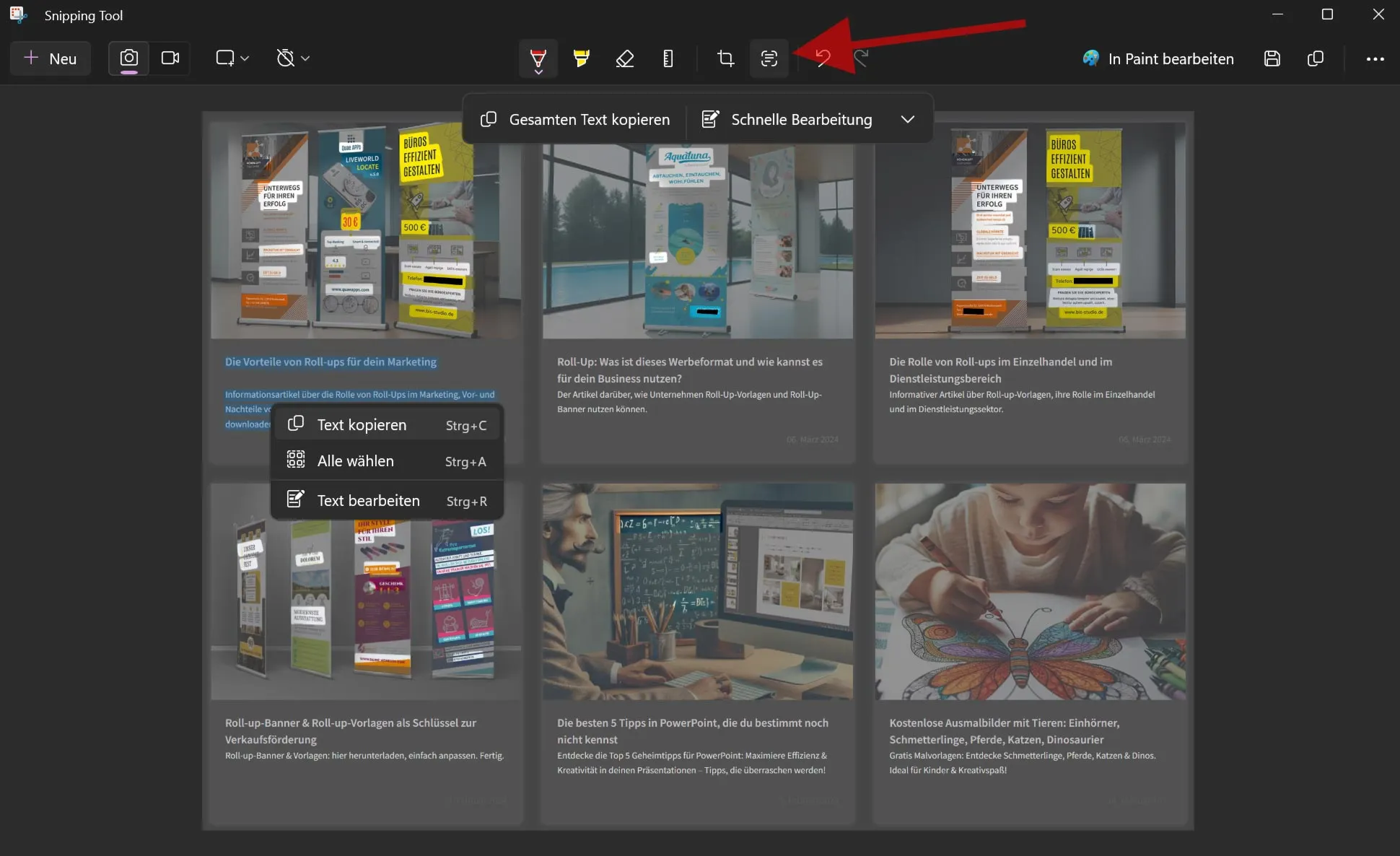The width and height of the screenshot is (1400, 856).
Task: Switch to screenshot capture mode
Action: coord(129,58)
